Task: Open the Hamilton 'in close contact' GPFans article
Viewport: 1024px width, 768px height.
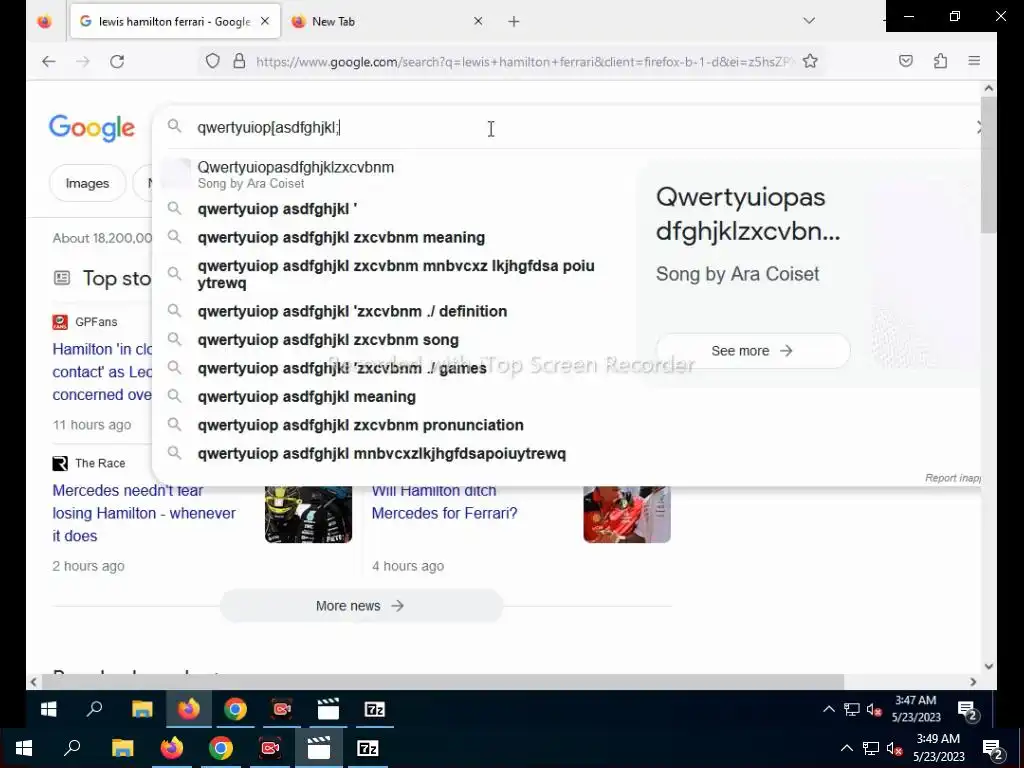Action: pos(102,372)
